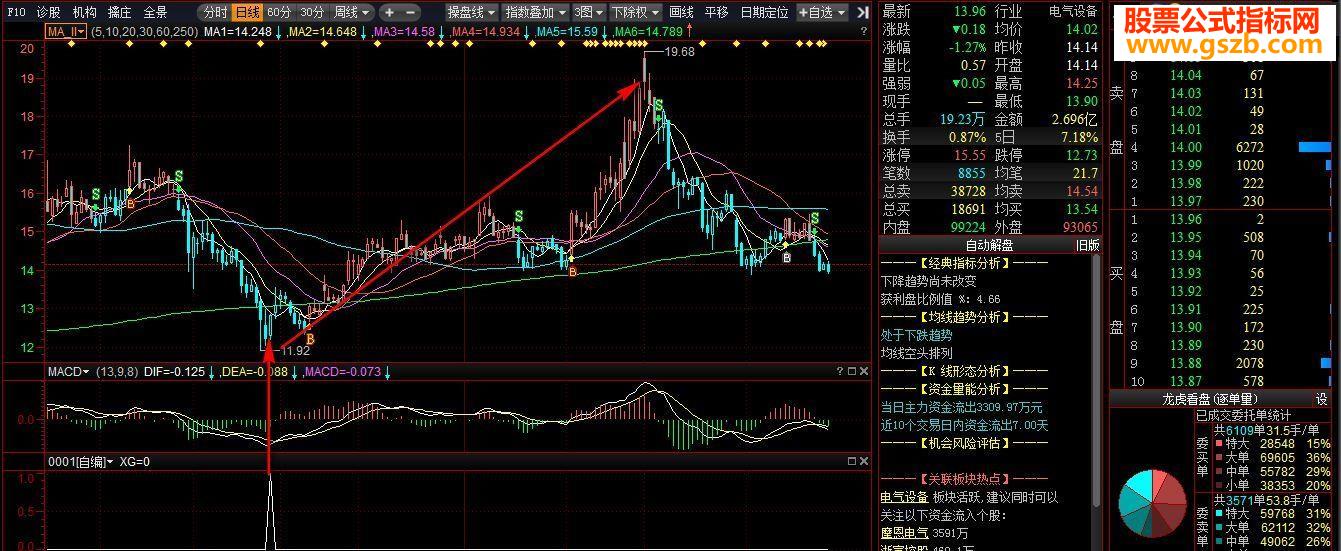The image size is (1341, 551).
Task: Click sell level 4 price 14.00
Action: coord(1186,147)
